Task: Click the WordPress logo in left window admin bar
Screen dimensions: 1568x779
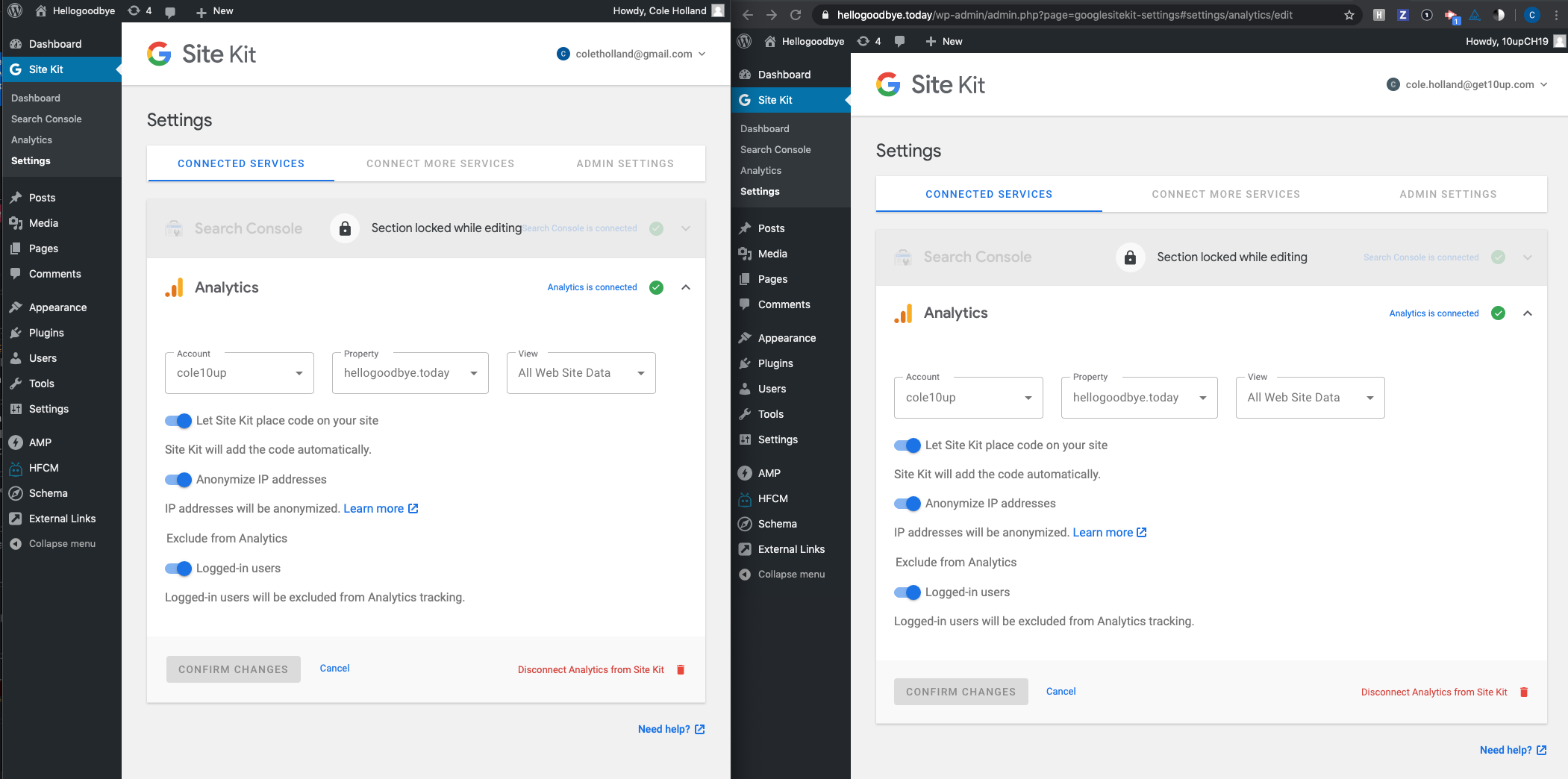Action: 15,10
